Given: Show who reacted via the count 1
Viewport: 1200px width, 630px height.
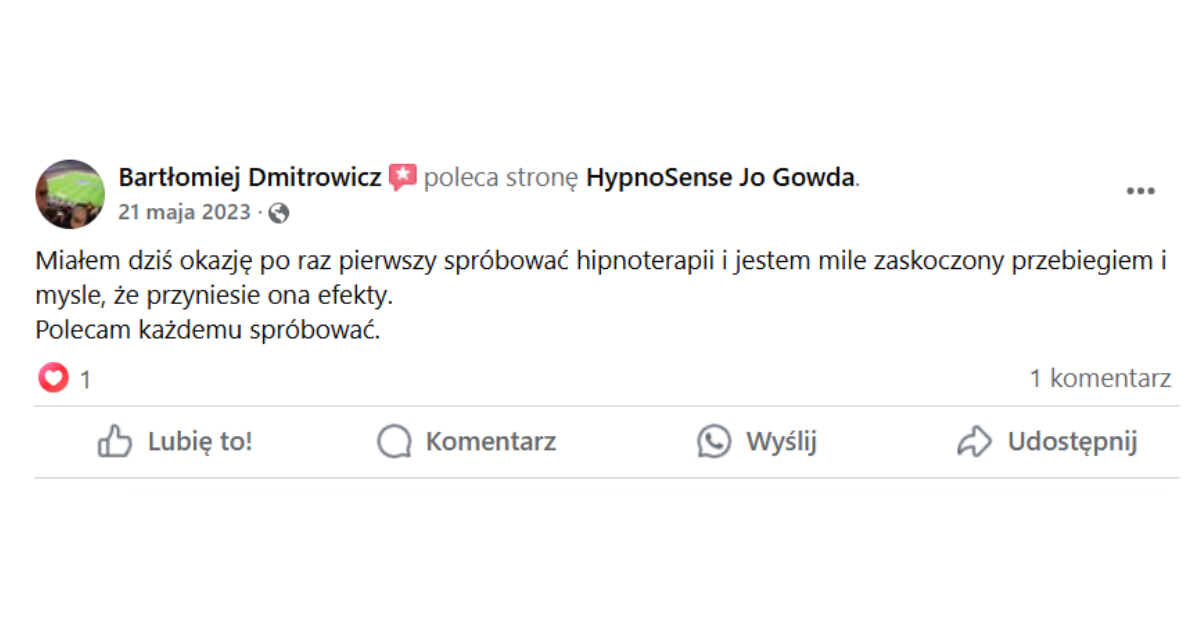Looking at the screenshot, I should click(86, 380).
